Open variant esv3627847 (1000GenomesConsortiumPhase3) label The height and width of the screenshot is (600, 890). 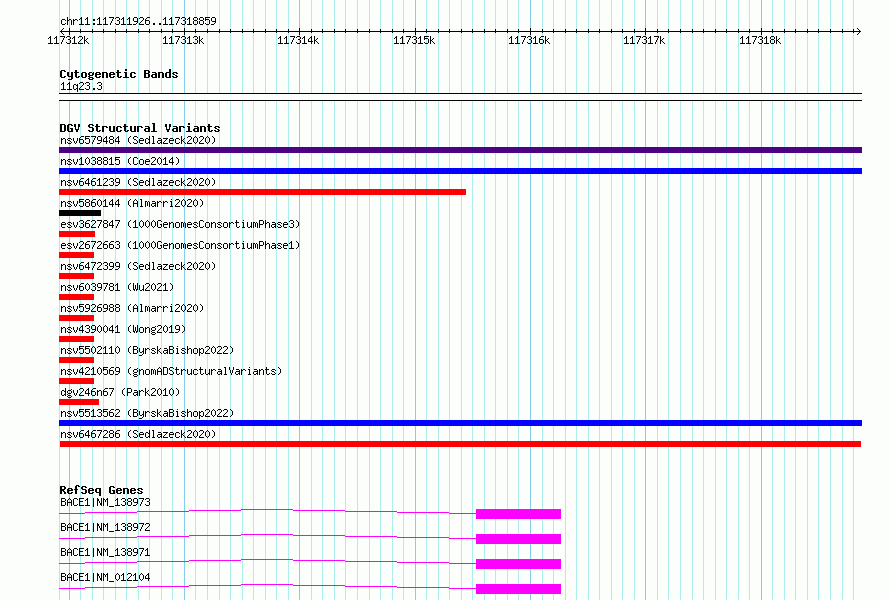click(x=180, y=224)
